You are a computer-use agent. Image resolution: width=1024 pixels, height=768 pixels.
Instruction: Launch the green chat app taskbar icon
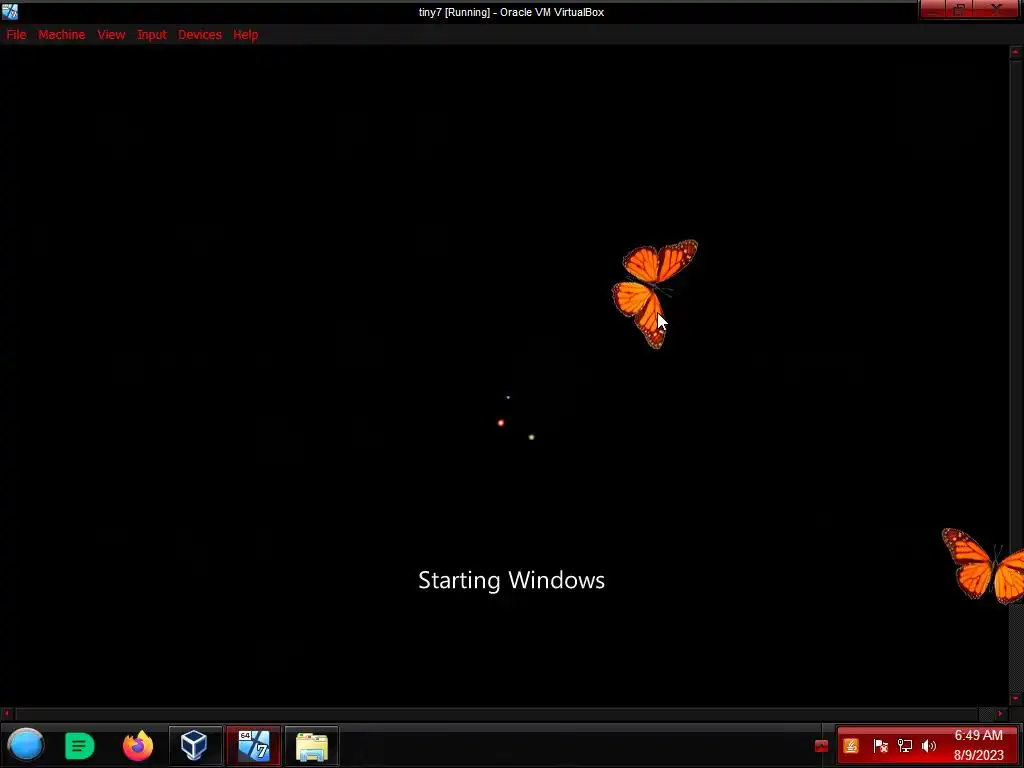(80, 745)
